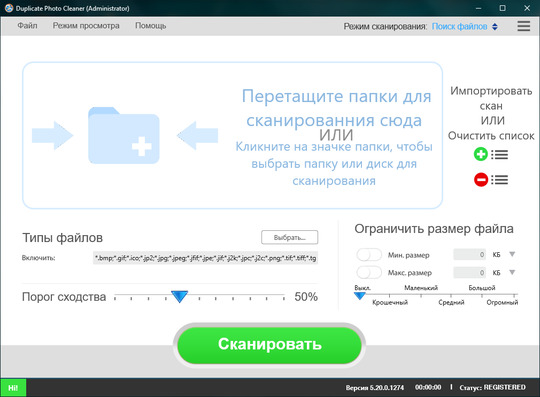Close the Duplicate Photo Cleaner window

pyautogui.click(x=527, y=8)
